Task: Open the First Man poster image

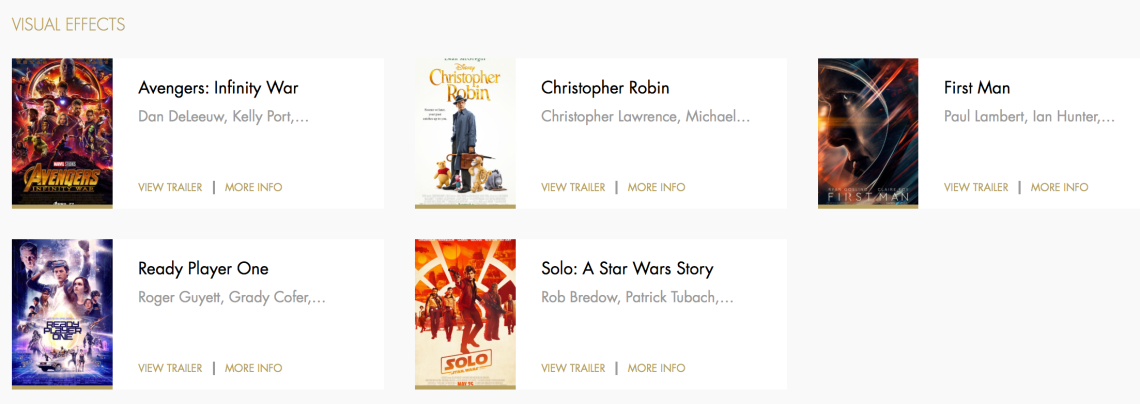Action: [x=868, y=133]
